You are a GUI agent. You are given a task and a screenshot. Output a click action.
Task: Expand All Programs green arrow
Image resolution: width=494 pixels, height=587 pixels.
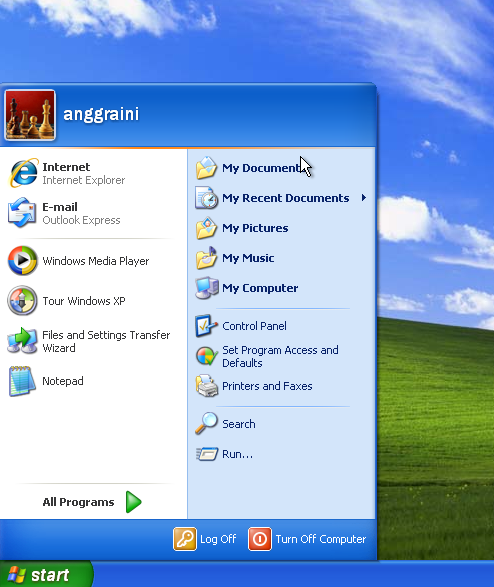pos(134,502)
